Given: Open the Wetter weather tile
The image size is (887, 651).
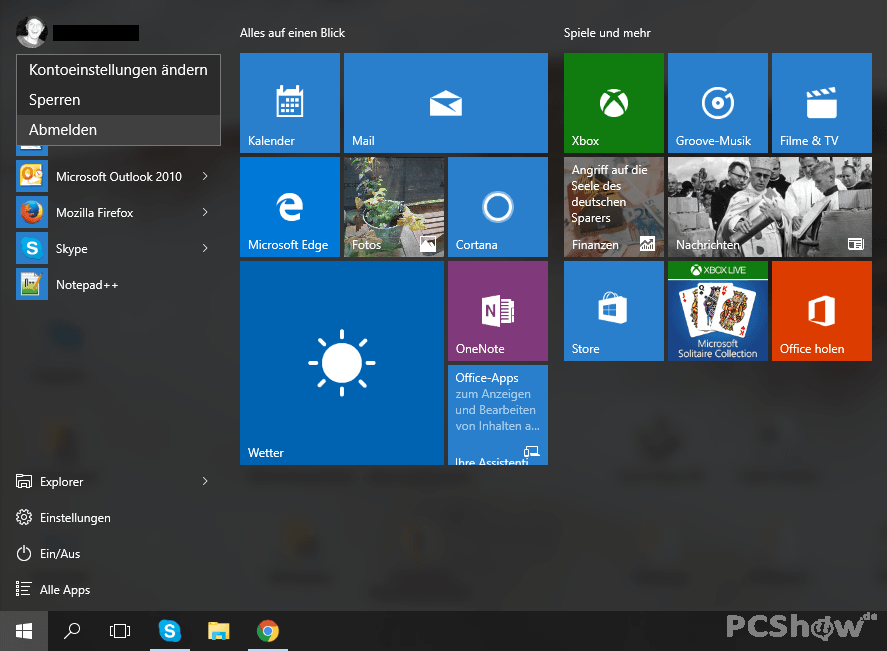Looking at the screenshot, I should pos(342,363).
